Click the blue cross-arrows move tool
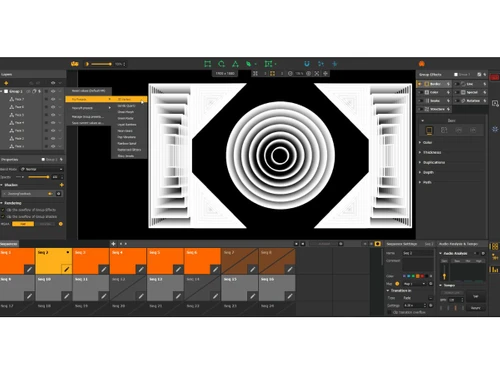Image resolution: width=500 pixels, height=375 pixels. (x=335, y=64)
